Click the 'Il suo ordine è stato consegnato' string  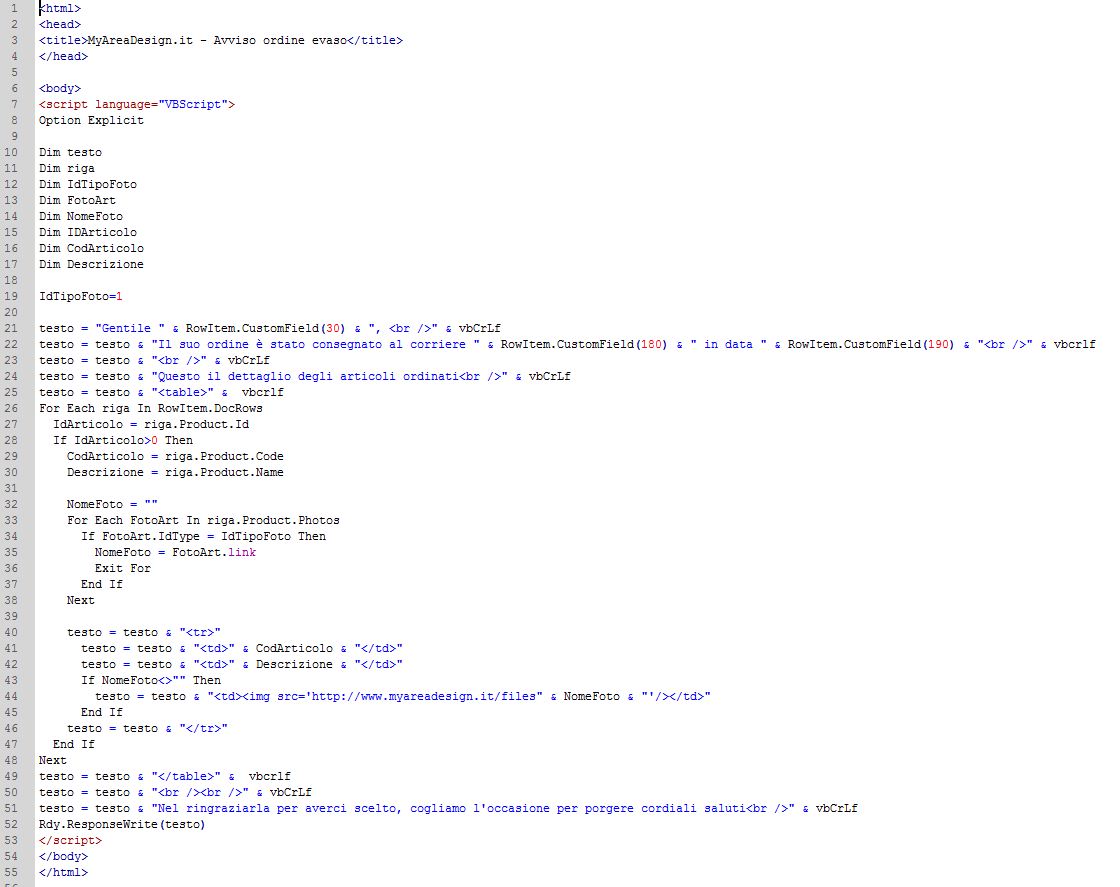(x=316, y=344)
